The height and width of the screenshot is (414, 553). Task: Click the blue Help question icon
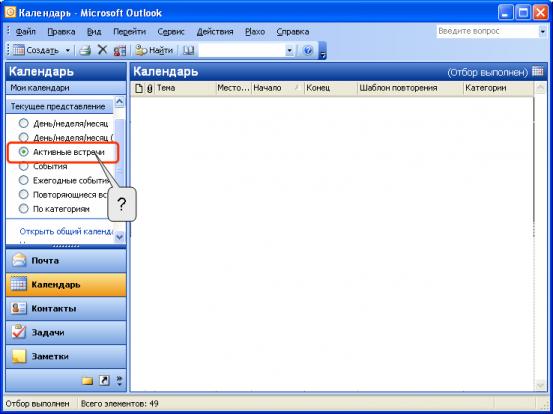coord(308,50)
